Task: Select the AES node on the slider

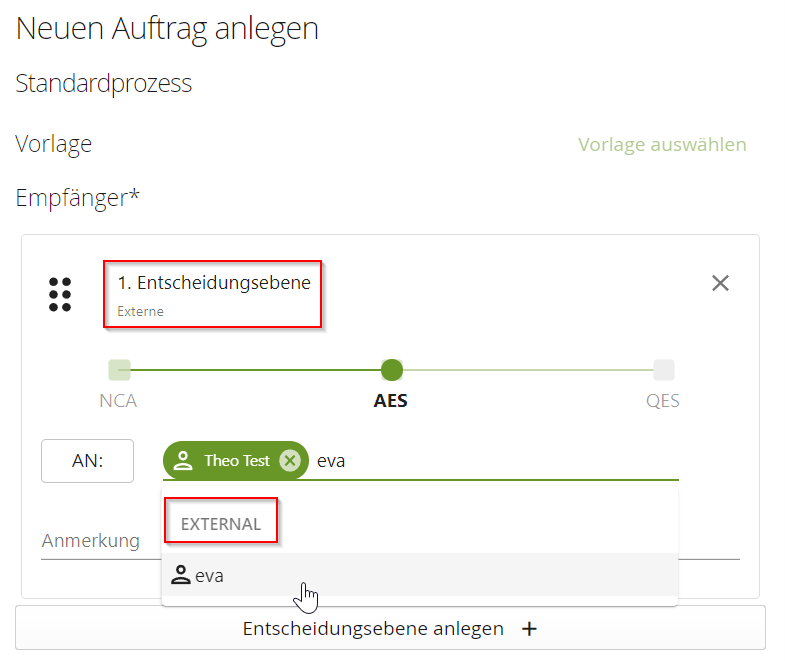Action: pos(392,370)
